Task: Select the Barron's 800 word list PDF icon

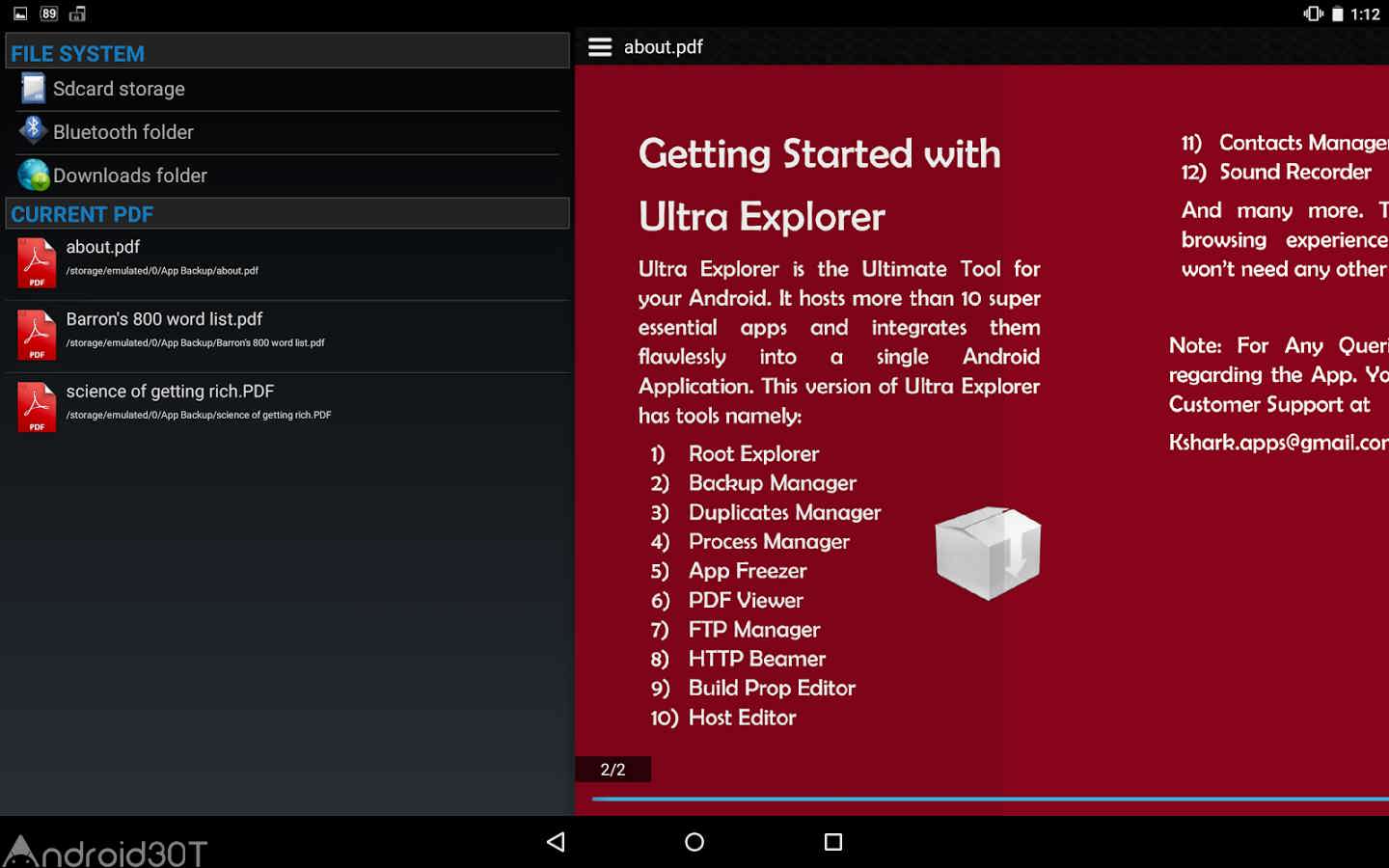Action: click(x=37, y=336)
